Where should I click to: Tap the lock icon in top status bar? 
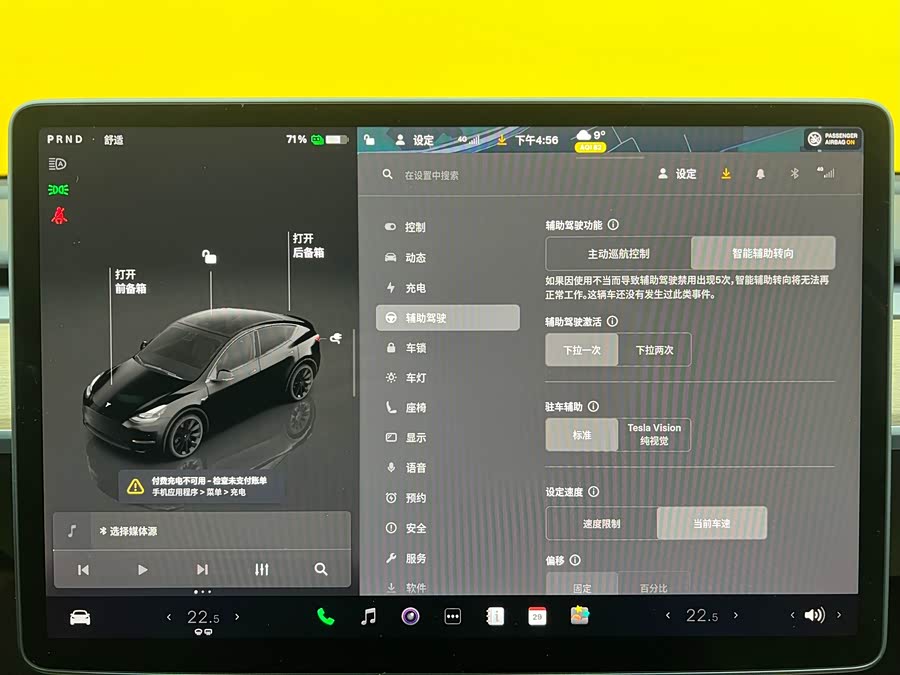[370, 139]
